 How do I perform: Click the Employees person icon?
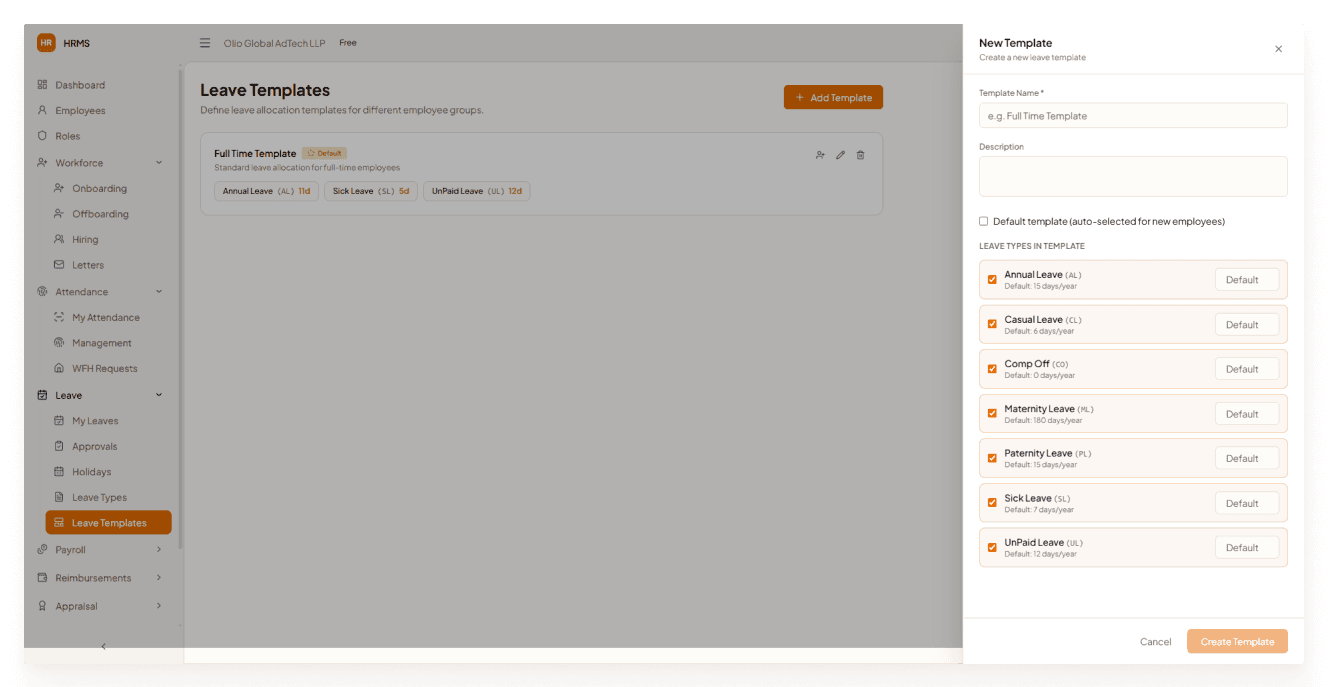coord(42,110)
